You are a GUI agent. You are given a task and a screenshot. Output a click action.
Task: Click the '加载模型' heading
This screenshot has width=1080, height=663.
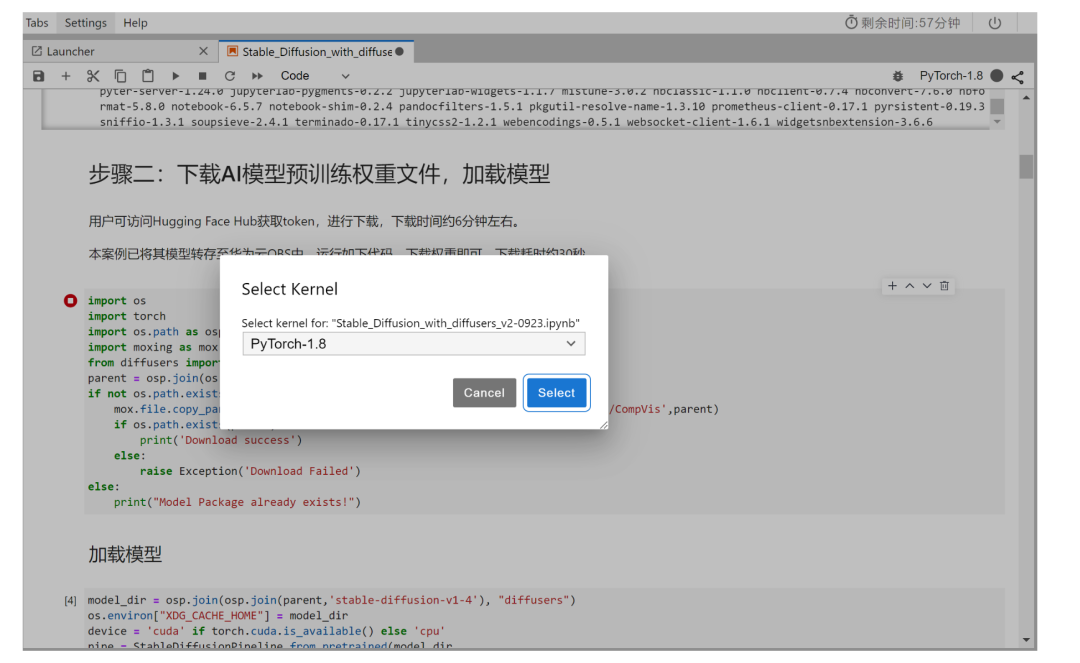[125, 554]
